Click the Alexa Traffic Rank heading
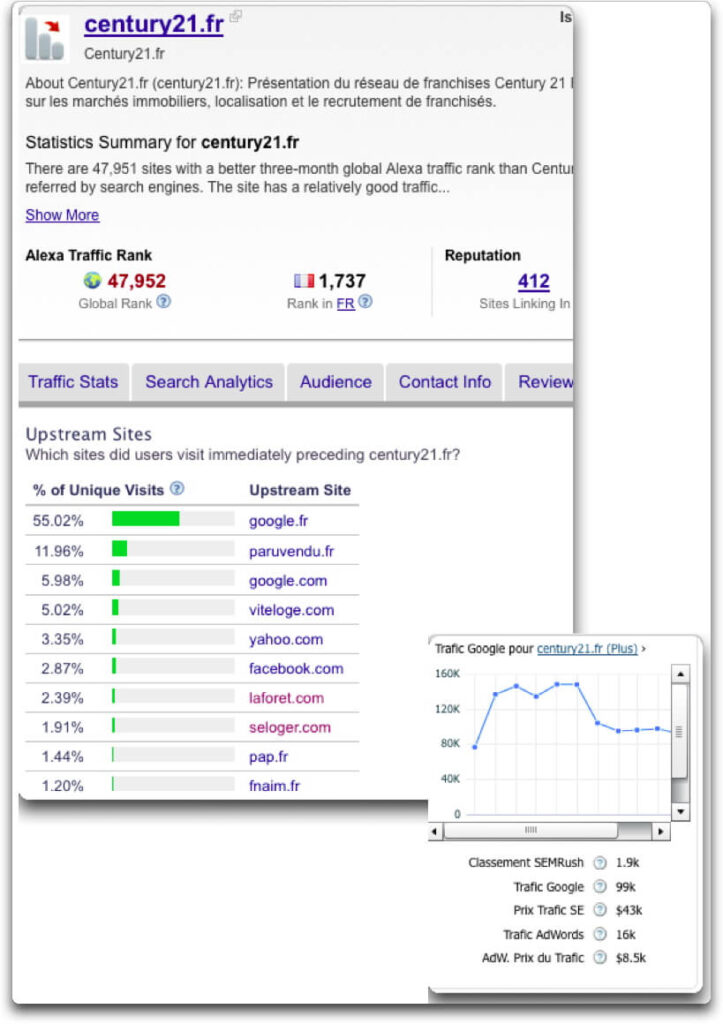Screen dimensions: 723x1024 click(89, 255)
